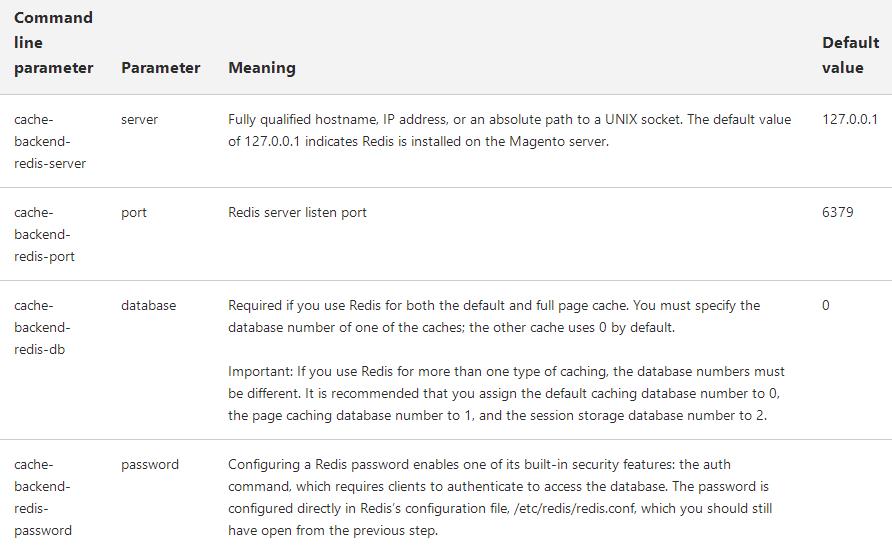Click the 'database' parameter cell
Image resolution: width=892 pixels, height=549 pixels.
(x=148, y=305)
